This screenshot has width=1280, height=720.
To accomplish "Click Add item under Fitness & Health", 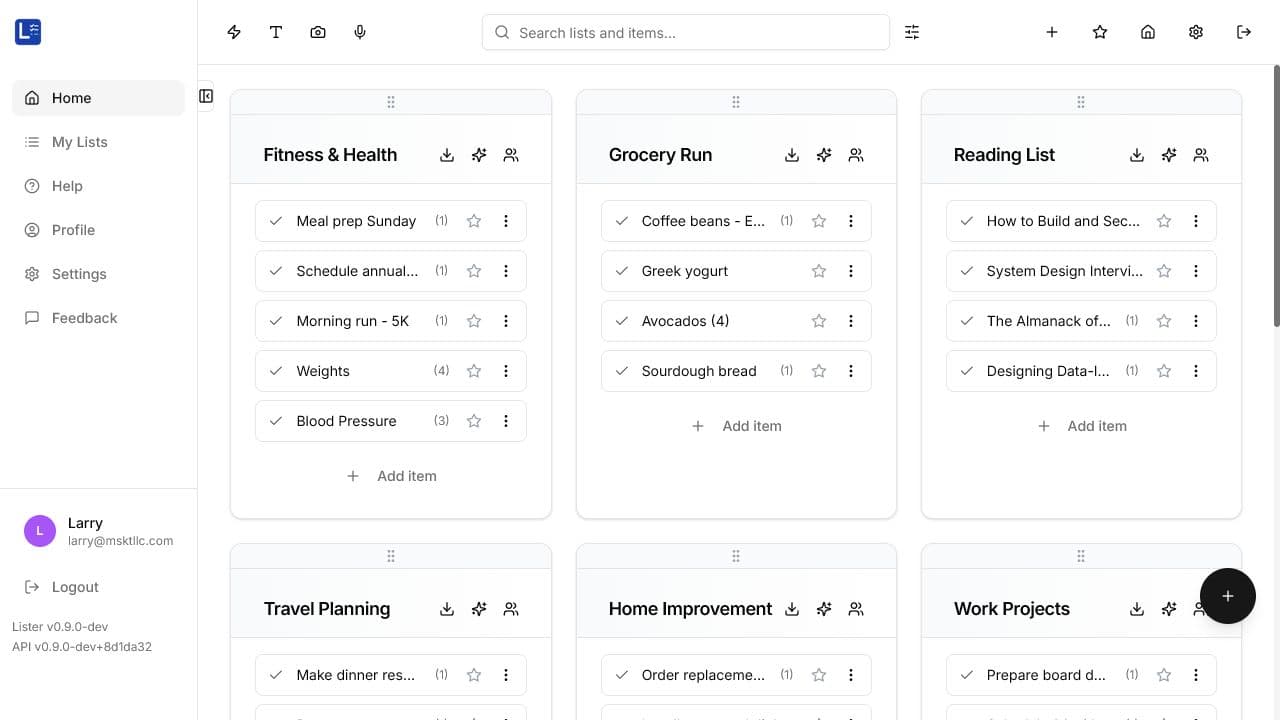I will 391,476.
